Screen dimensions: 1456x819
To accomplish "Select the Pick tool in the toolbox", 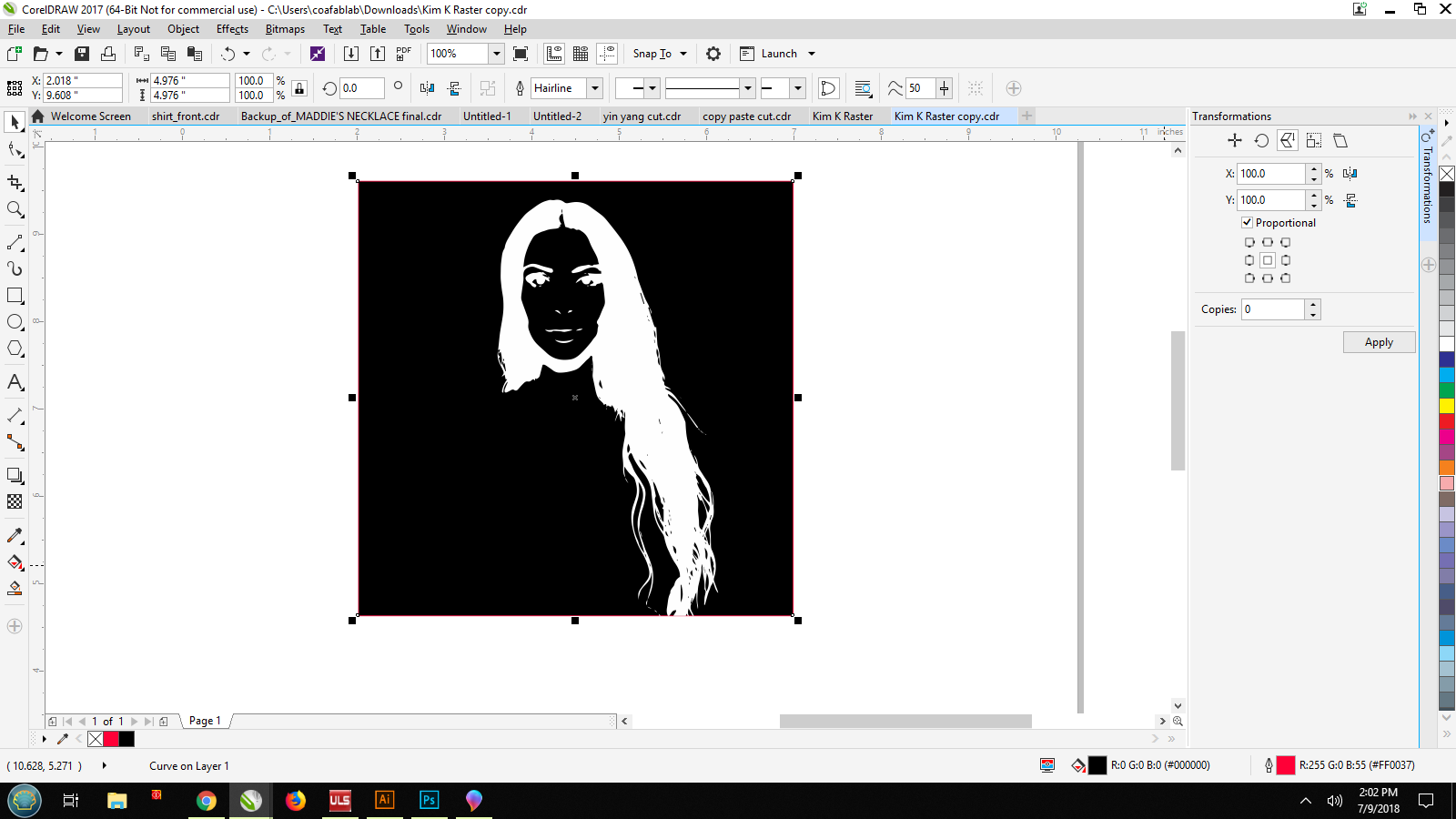I will pos(15,122).
